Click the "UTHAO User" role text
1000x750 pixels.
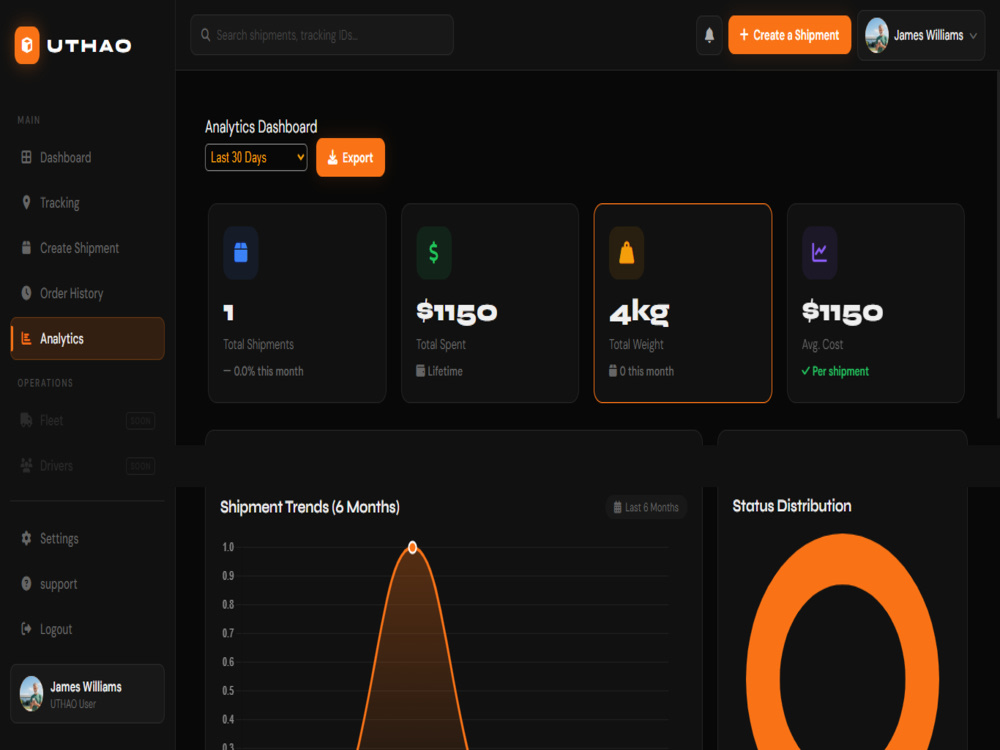click(x=73, y=704)
